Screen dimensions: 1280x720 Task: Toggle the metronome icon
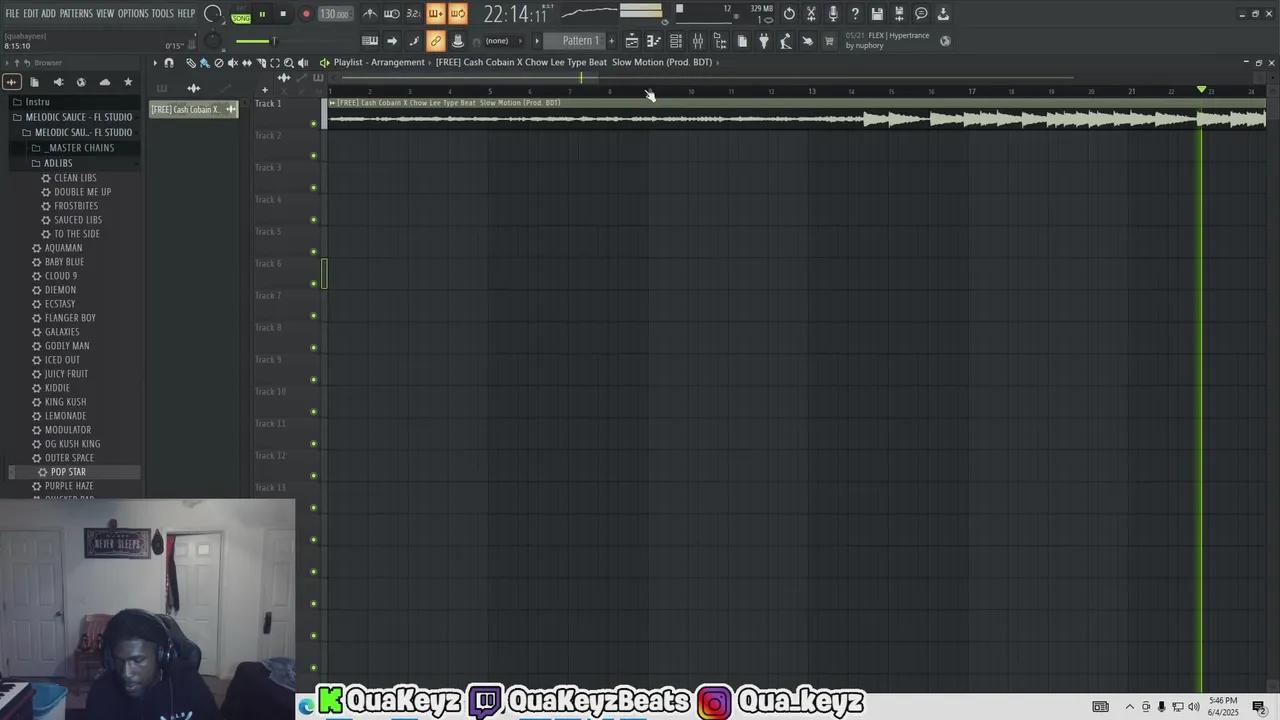point(370,14)
